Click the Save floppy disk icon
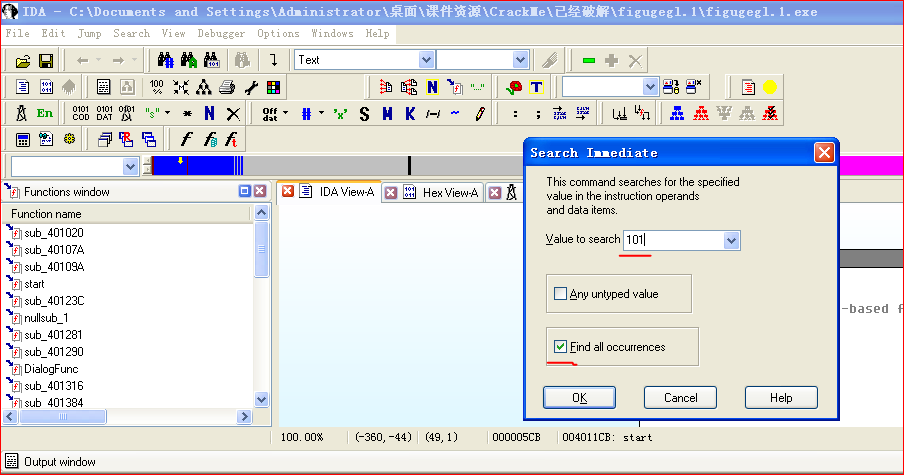 click(46, 61)
